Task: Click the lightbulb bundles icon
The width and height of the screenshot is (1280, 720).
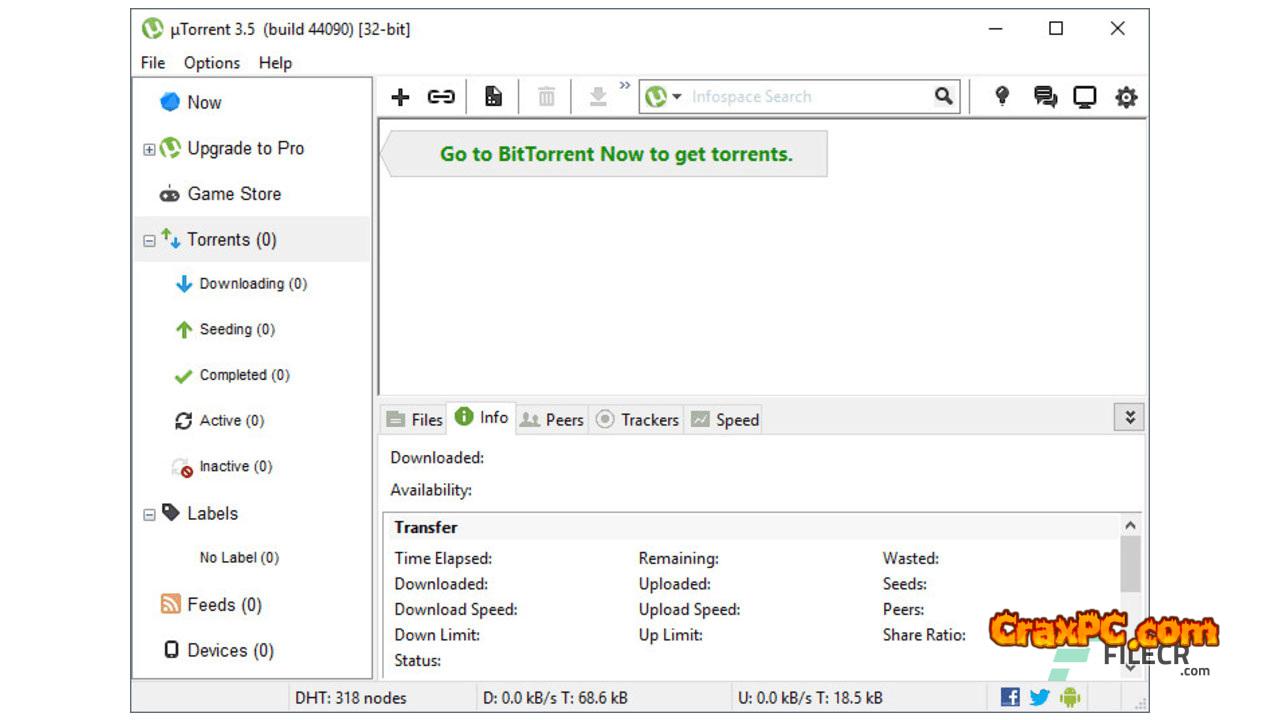Action: (1001, 97)
